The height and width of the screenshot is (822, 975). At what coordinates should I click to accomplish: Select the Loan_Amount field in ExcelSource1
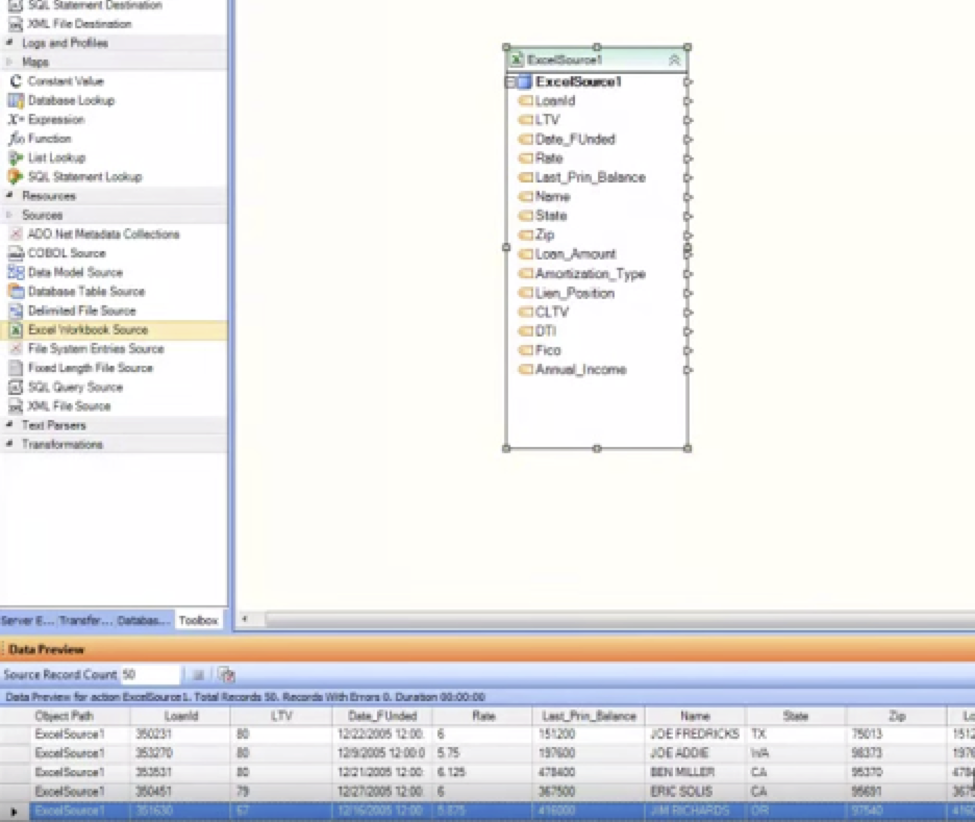click(575, 255)
